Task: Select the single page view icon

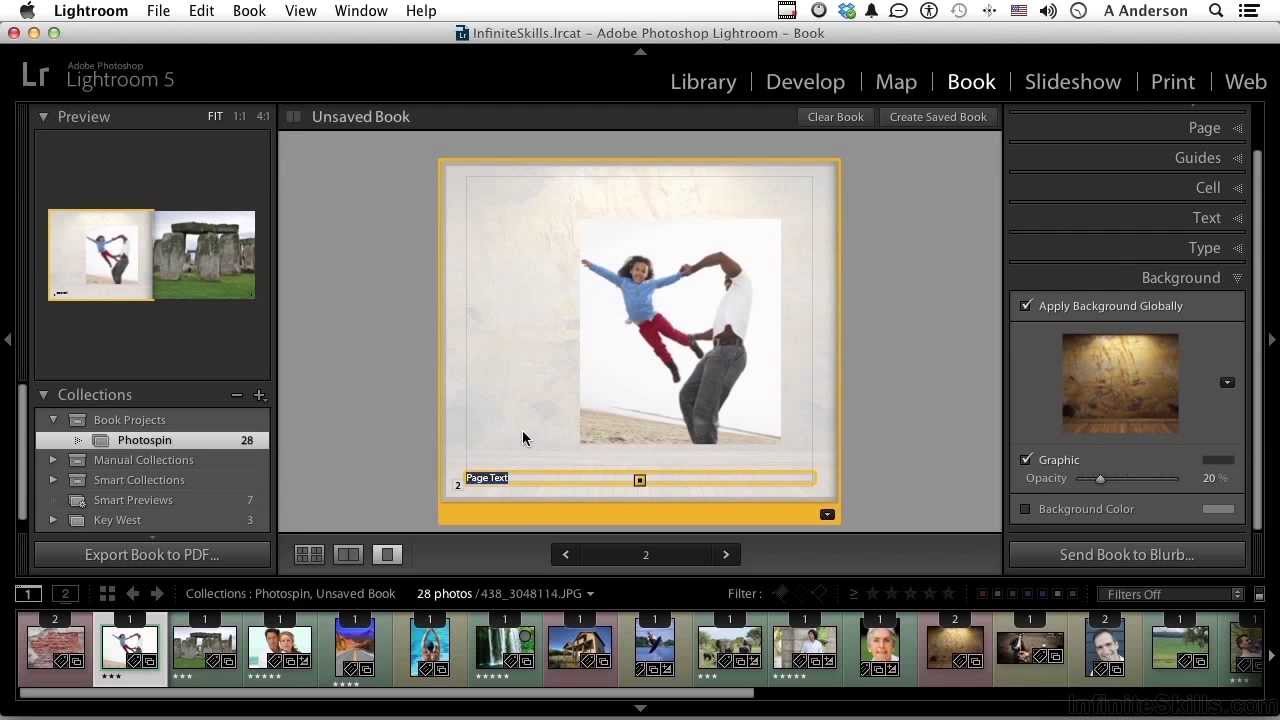Action: coord(387,554)
